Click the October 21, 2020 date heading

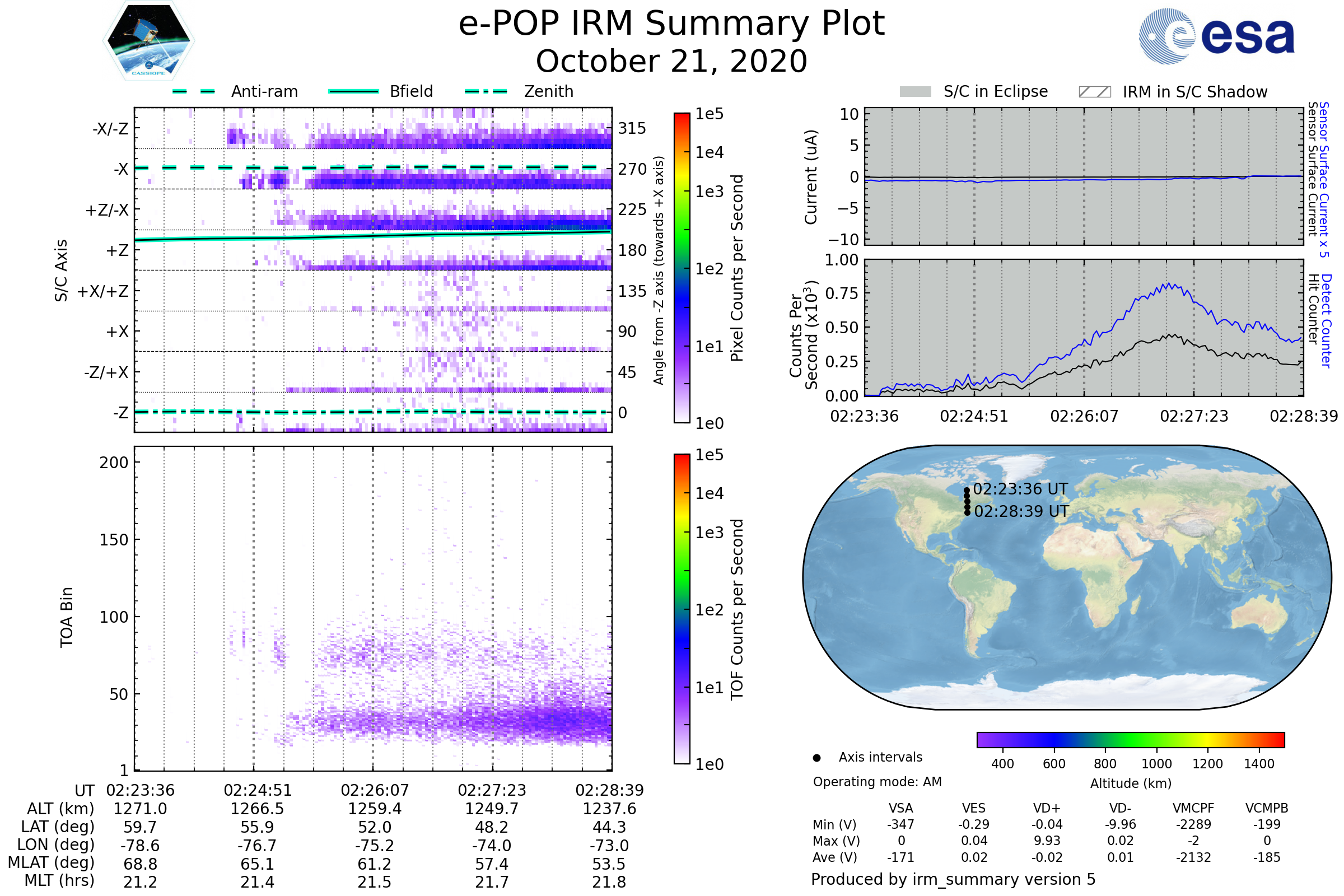click(x=671, y=62)
